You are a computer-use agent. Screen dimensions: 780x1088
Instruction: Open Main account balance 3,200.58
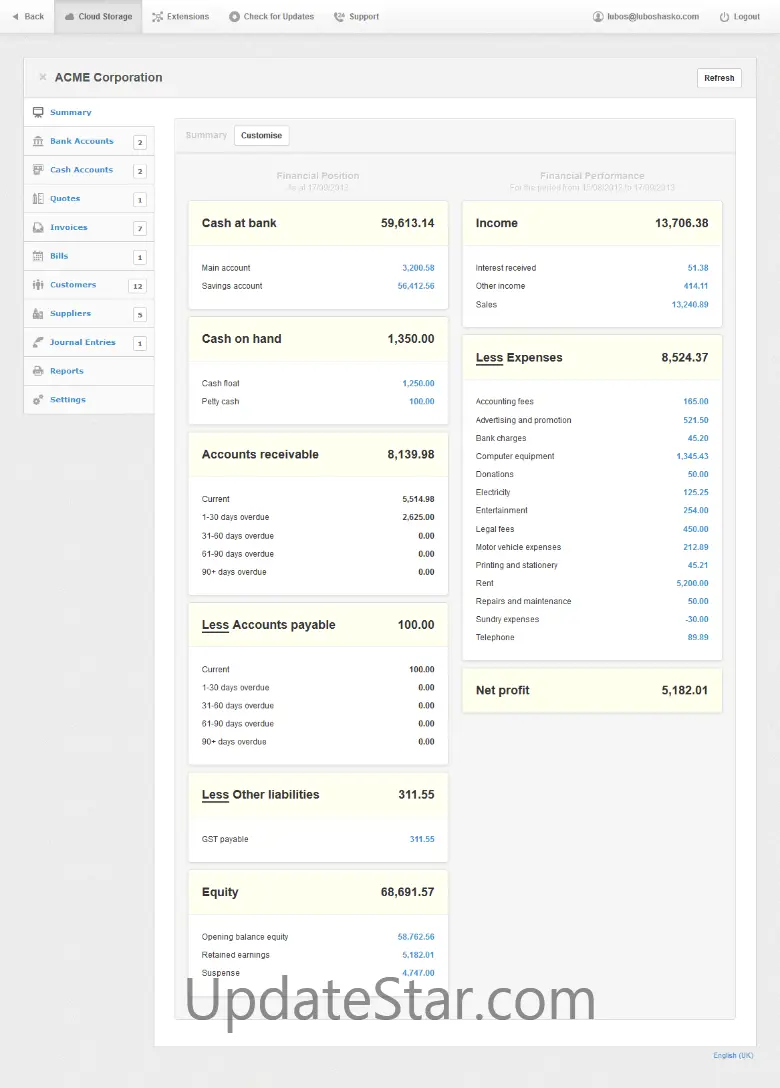tap(418, 268)
